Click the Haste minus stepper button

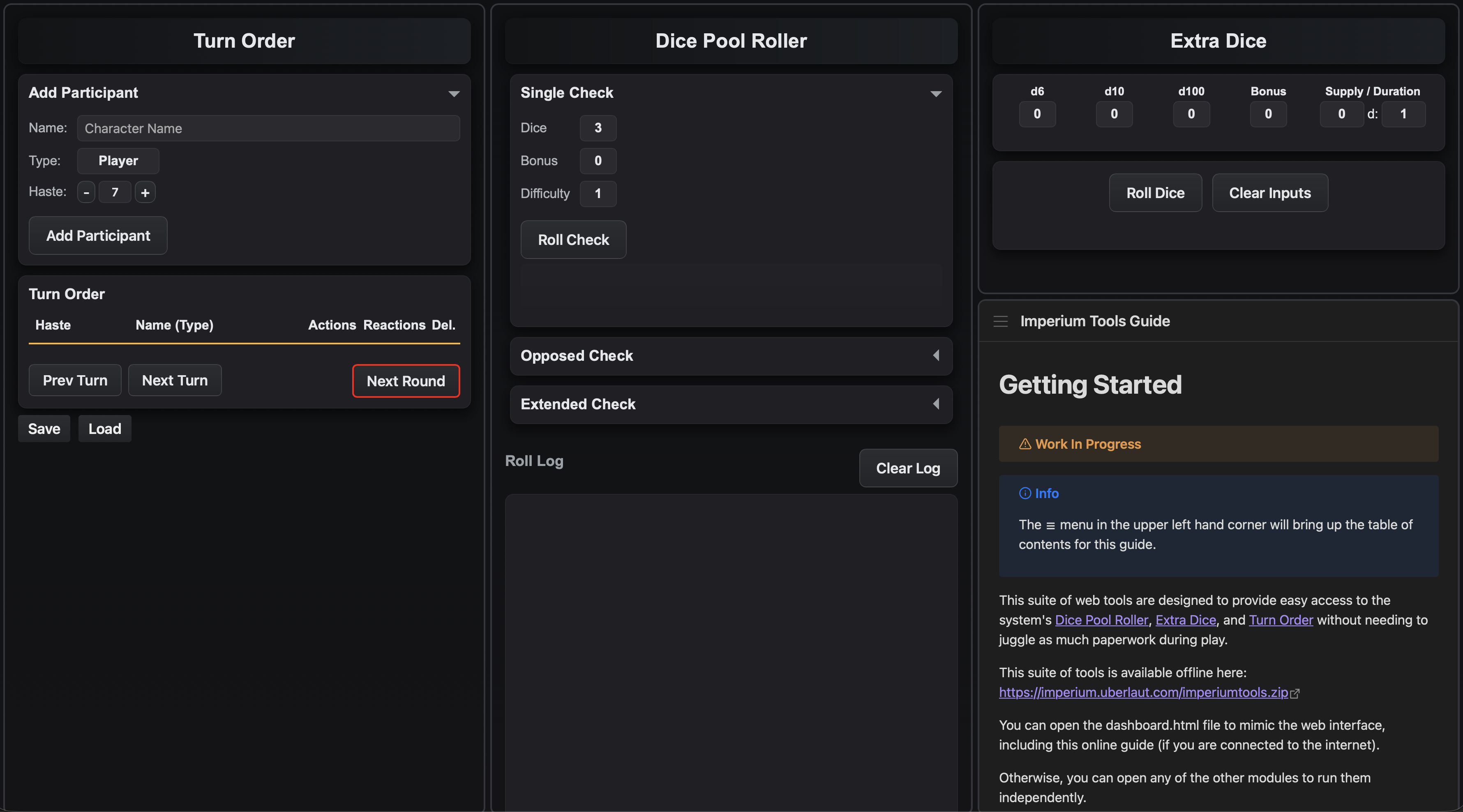pyautogui.click(x=86, y=192)
